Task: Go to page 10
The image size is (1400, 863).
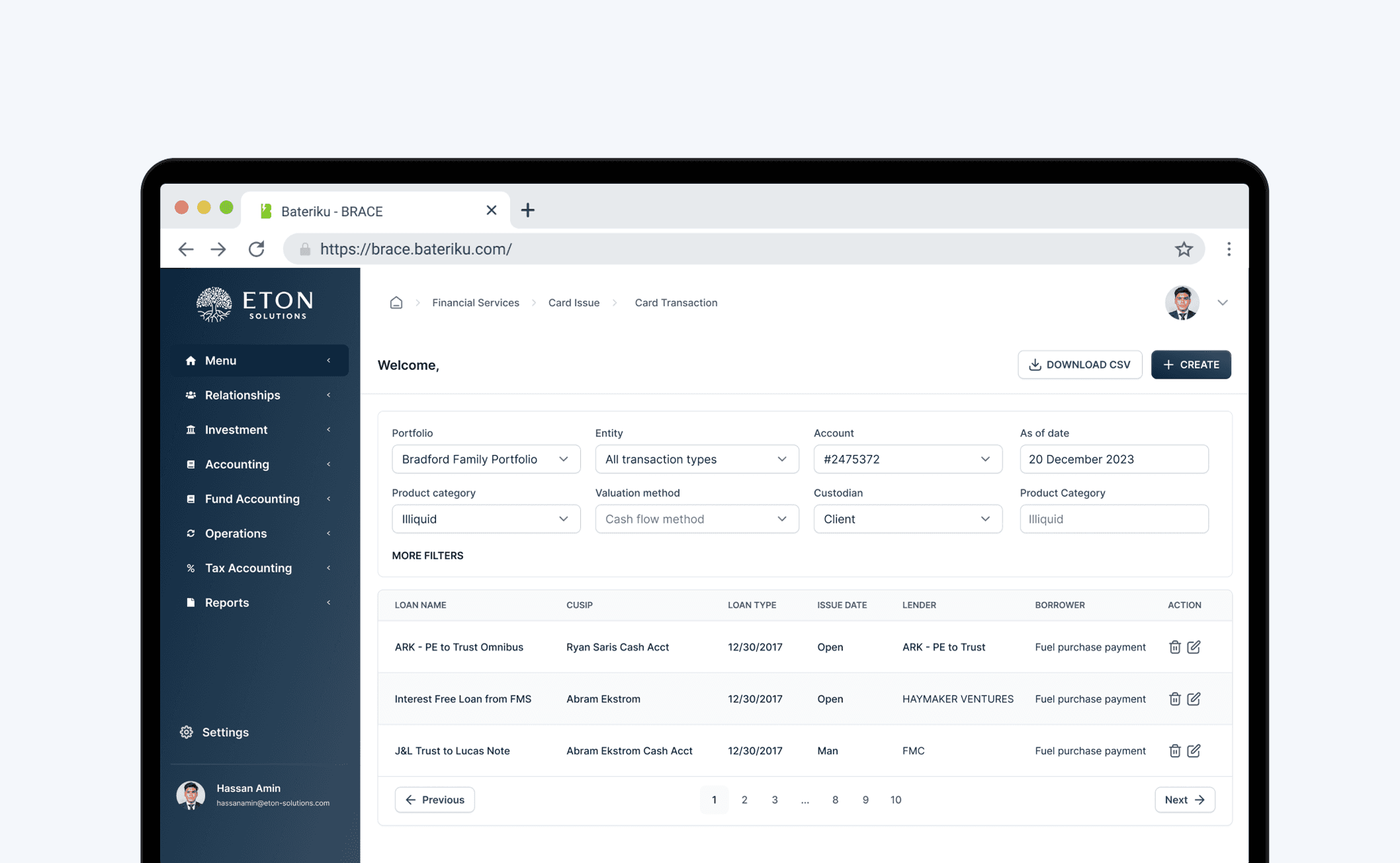Action: tap(896, 799)
